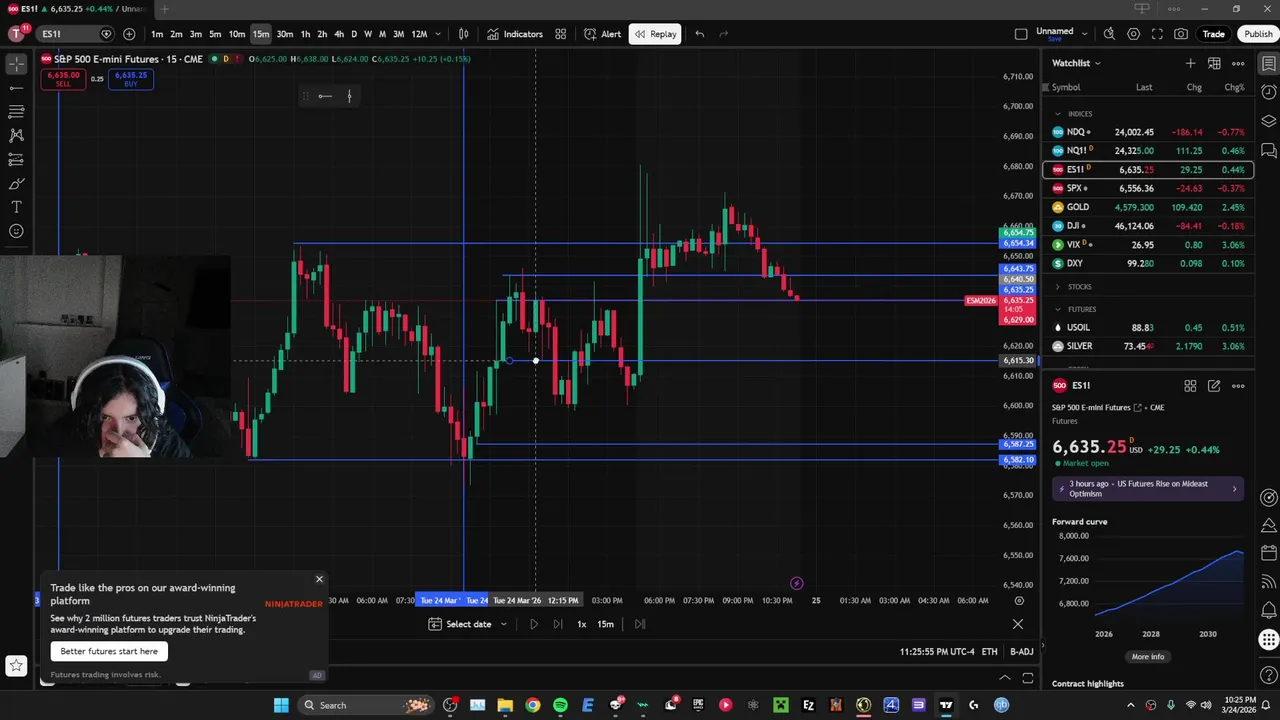Select the brush drawing tool
1280x720 pixels.
point(16,184)
